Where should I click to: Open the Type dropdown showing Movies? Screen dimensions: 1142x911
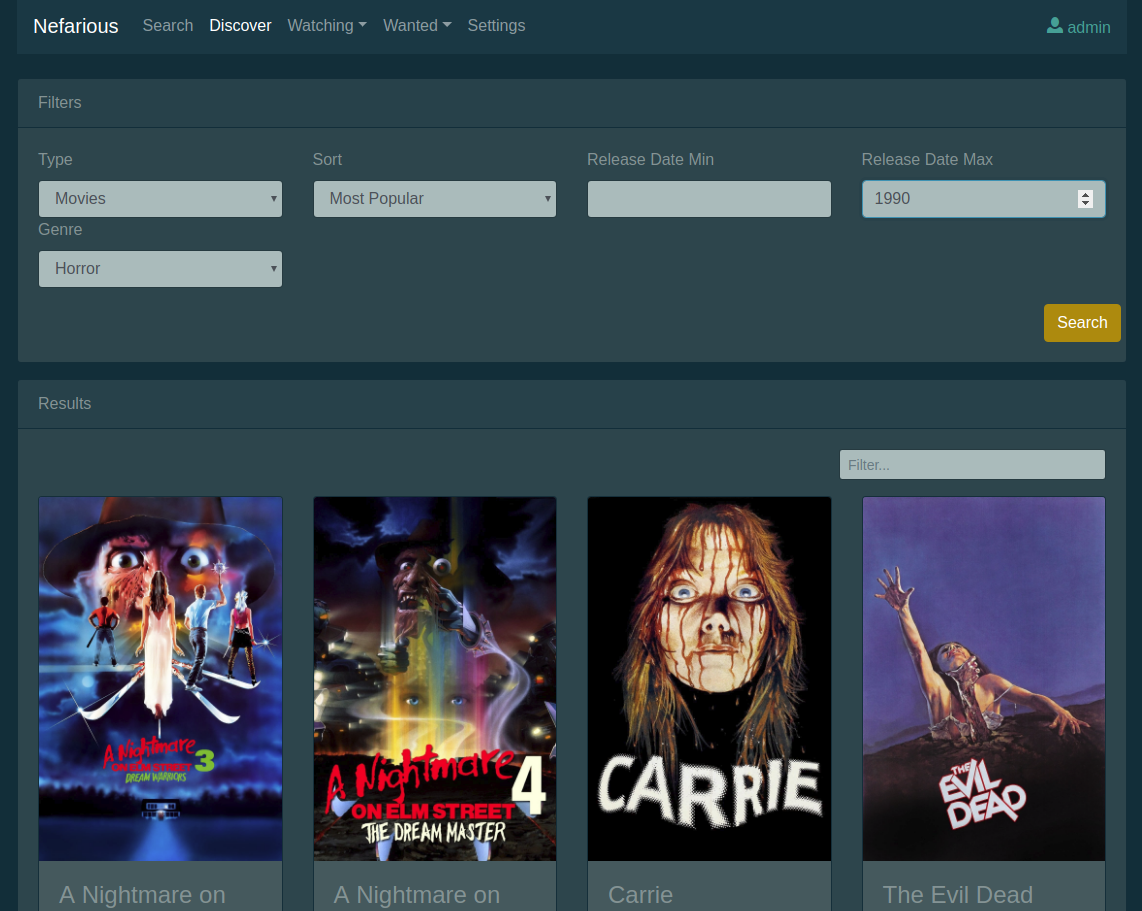[160, 199]
